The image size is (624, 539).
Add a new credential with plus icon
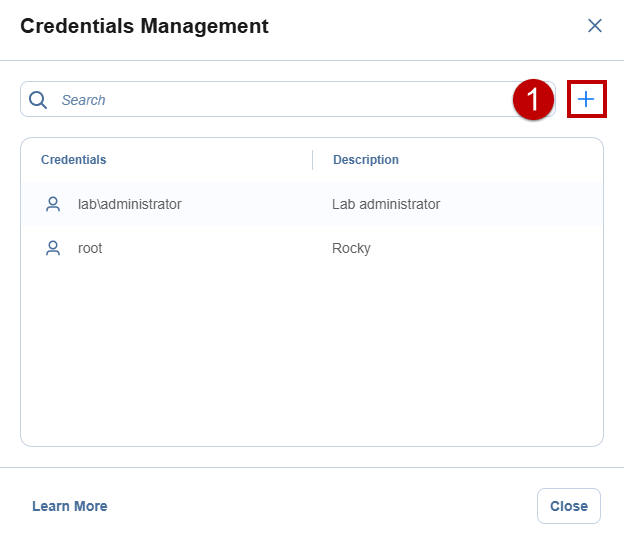click(x=586, y=99)
